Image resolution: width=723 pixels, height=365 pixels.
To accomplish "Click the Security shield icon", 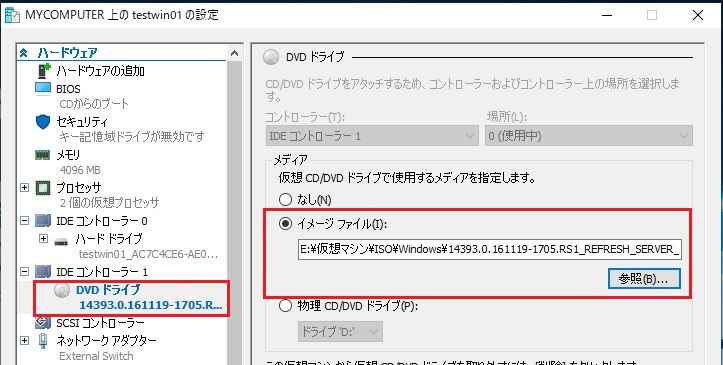I will point(43,122).
